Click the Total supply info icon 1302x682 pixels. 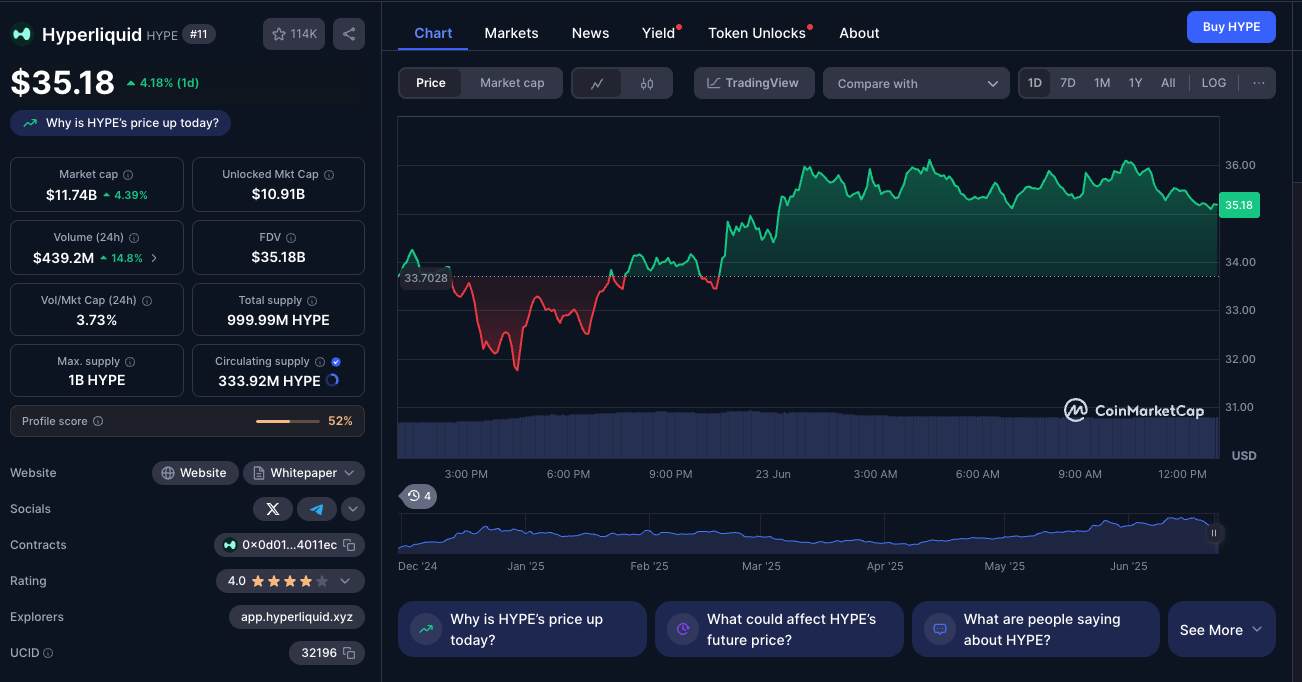[x=312, y=301]
